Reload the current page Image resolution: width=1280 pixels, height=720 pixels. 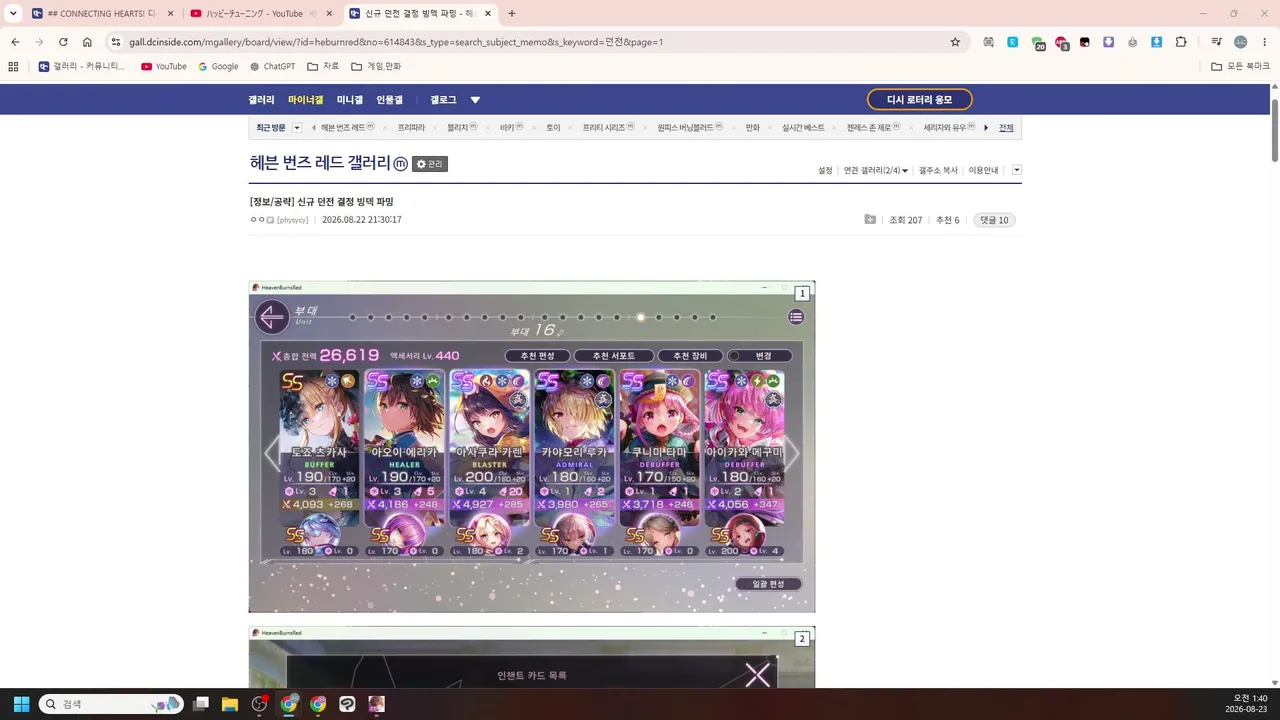pyautogui.click(x=63, y=42)
